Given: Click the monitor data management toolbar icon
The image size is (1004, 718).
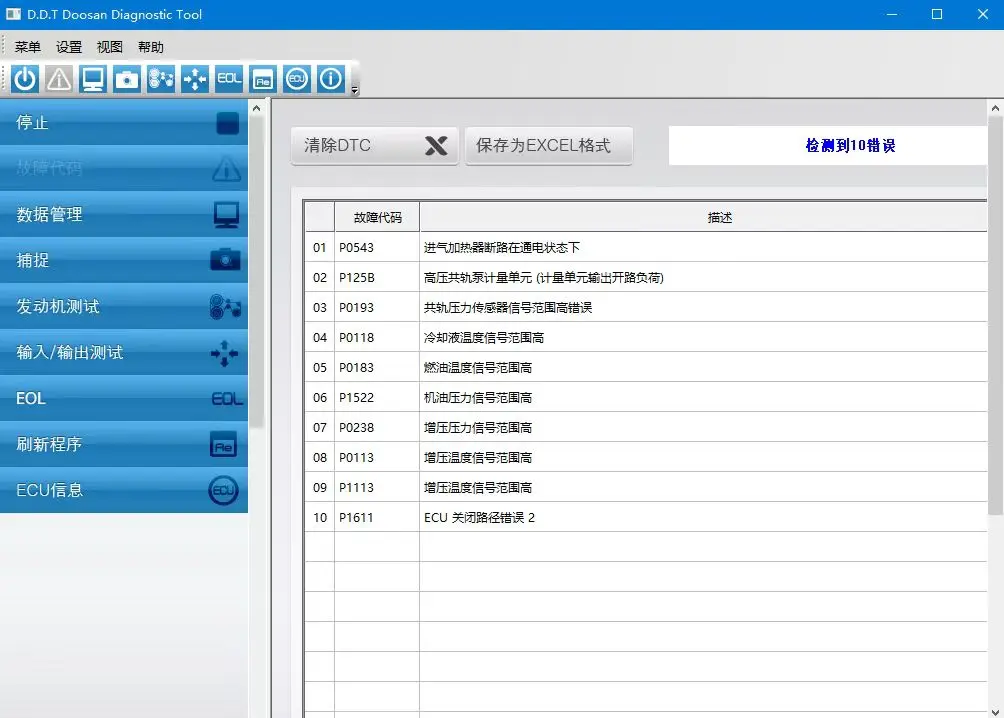Looking at the screenshot, I should 93,79.
